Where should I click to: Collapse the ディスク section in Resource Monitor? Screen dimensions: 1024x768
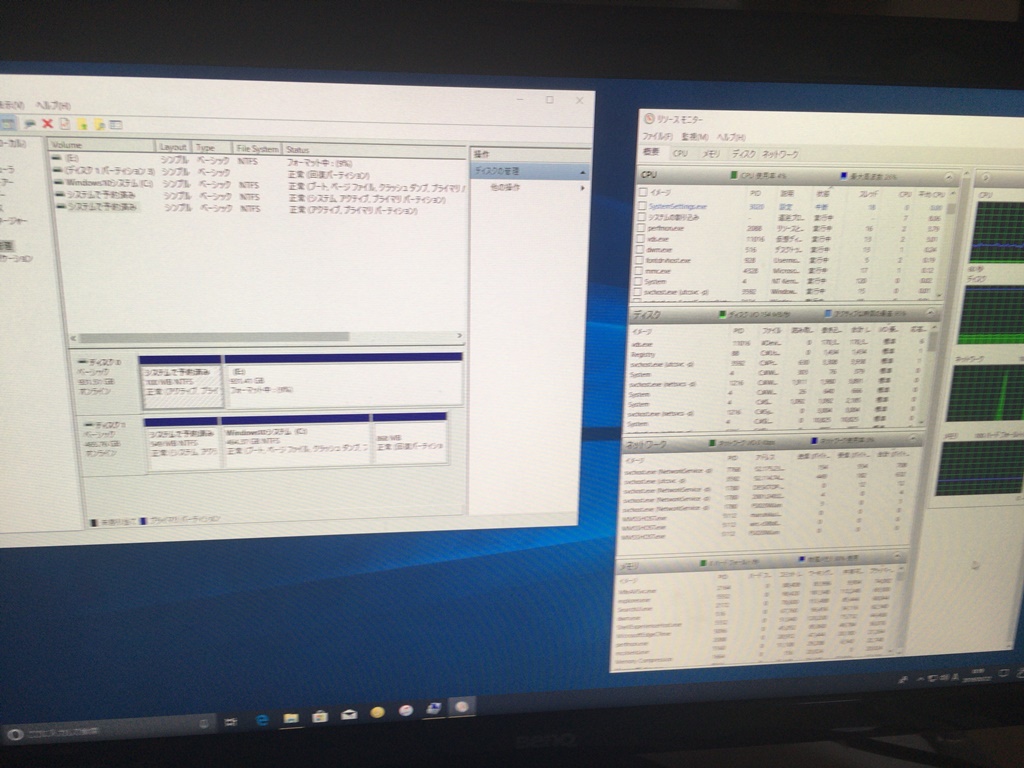coord(930,314)
